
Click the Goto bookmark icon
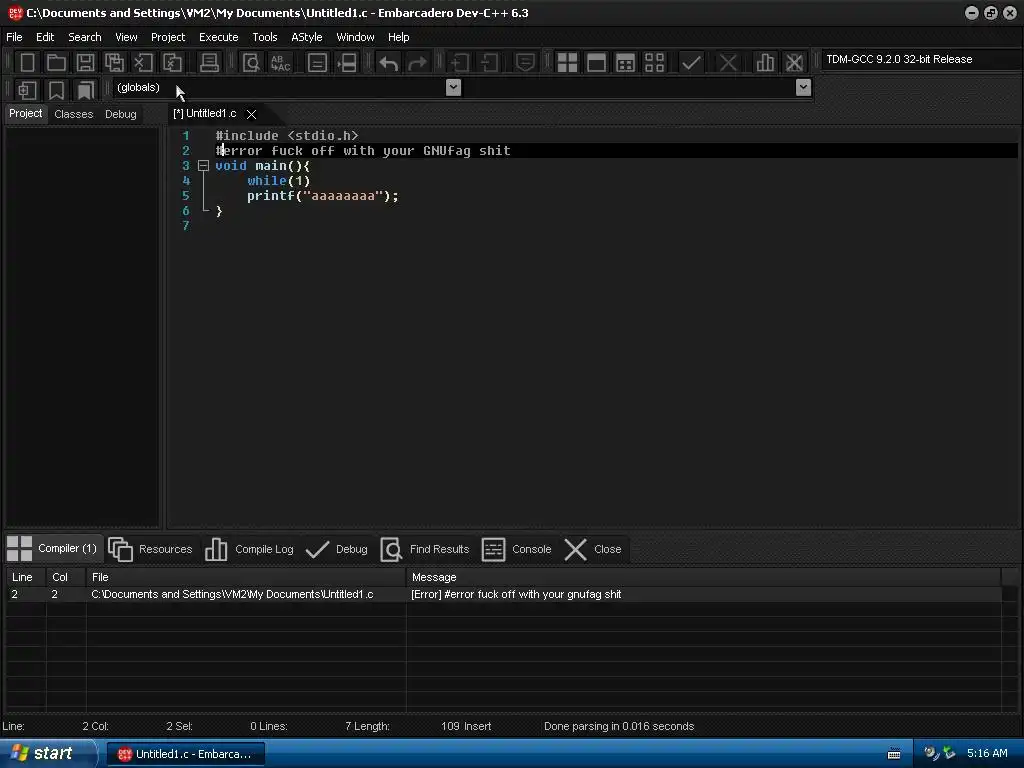tap(85, 89)
